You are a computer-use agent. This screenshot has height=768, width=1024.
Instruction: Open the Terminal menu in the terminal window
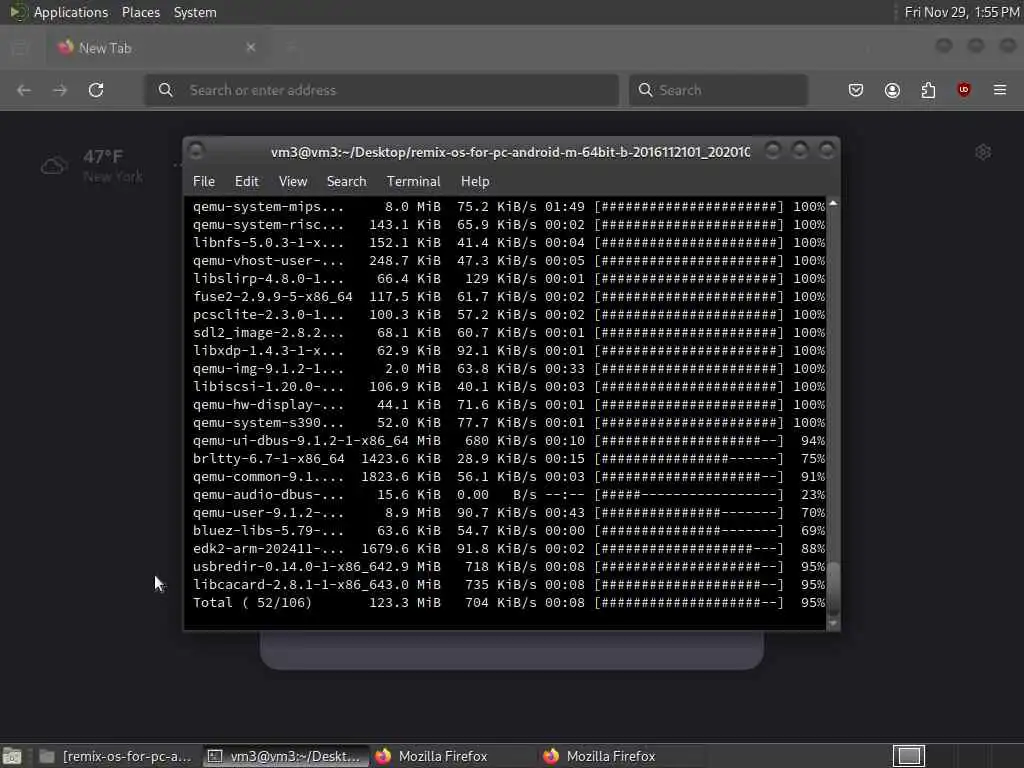pyautogui.click(x=413, y=182)
